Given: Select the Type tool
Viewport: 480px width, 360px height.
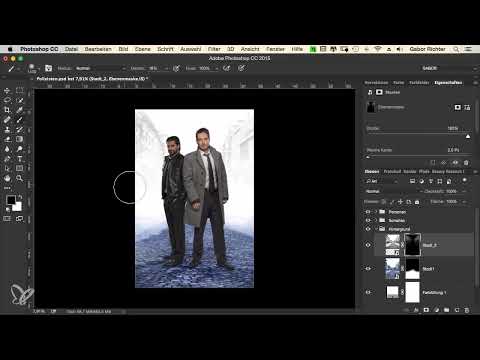Looking at the screenshot, I should click(20, 159).
